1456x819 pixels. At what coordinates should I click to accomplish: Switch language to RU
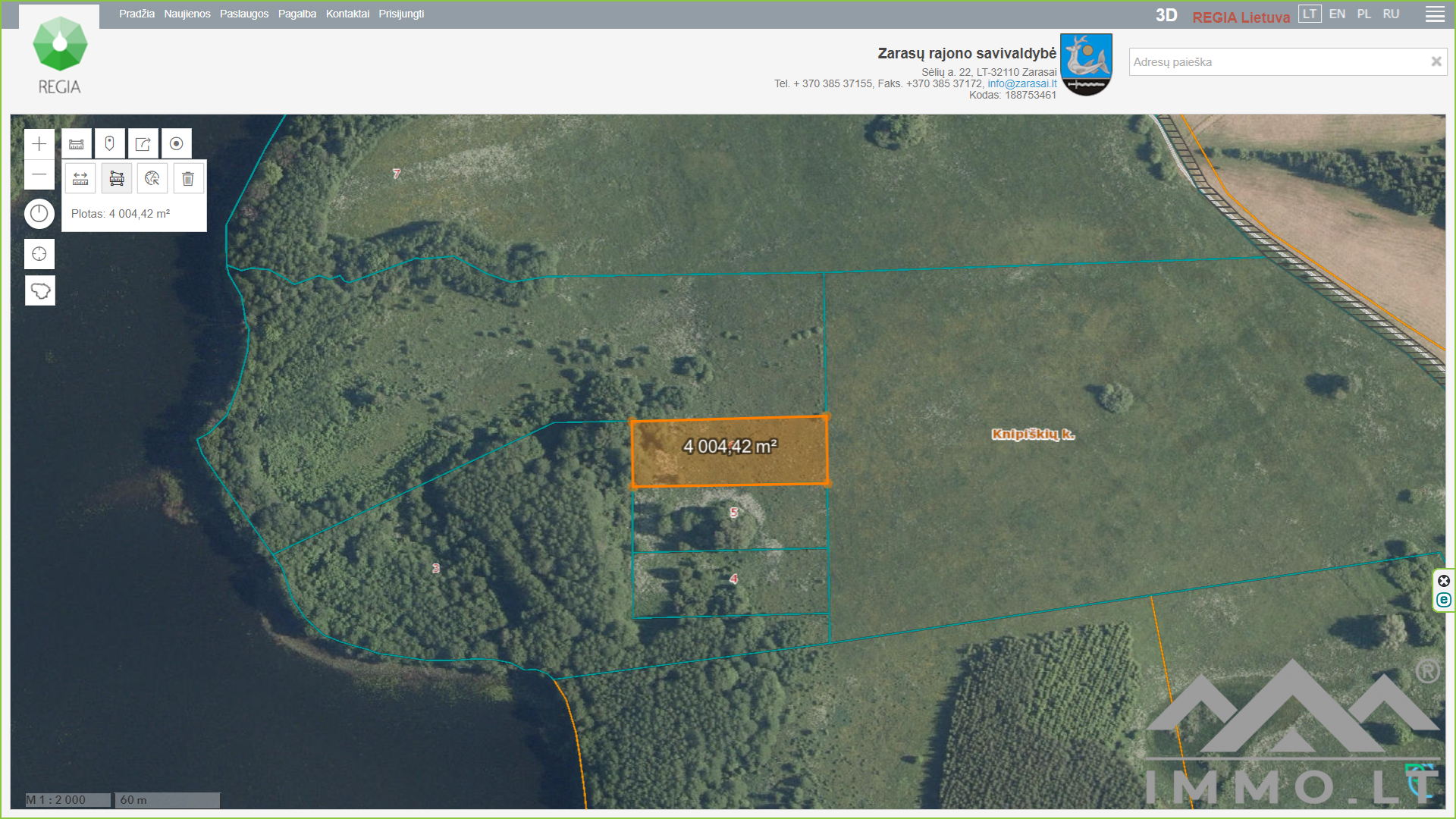(x=1391, y=14)
